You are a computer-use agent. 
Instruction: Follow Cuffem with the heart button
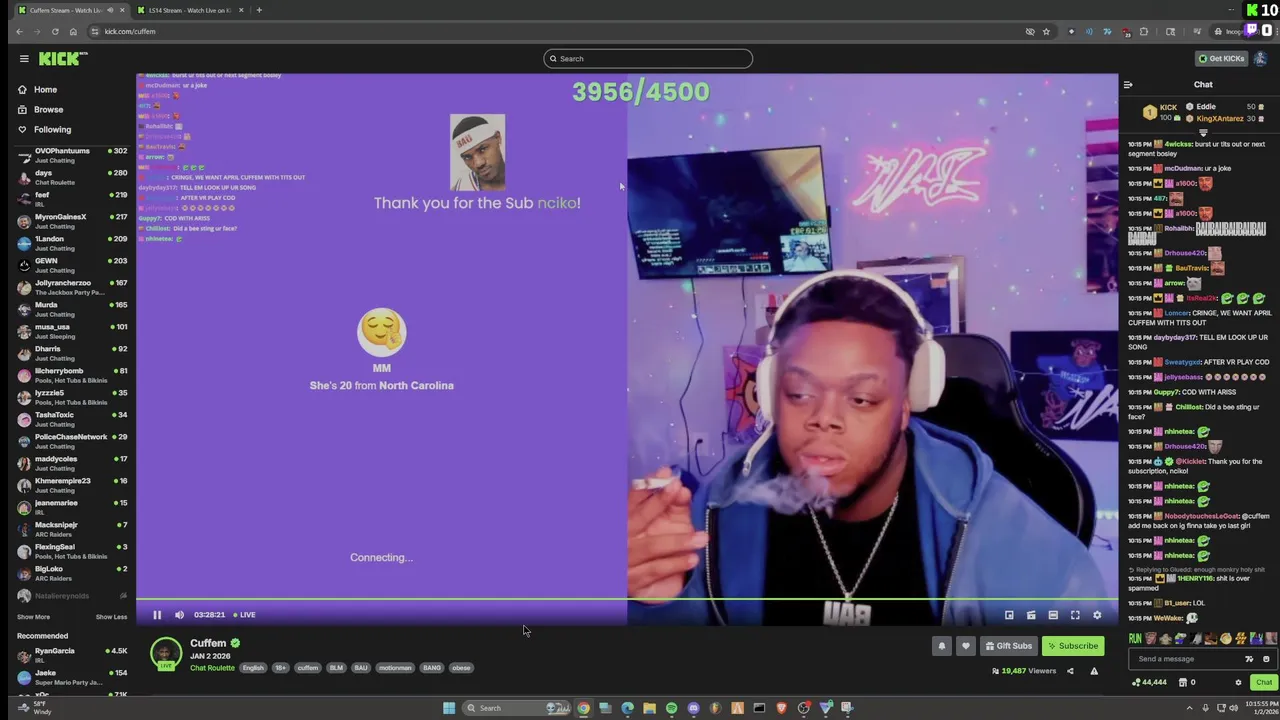pyautogui.click(x=965, y=646)
